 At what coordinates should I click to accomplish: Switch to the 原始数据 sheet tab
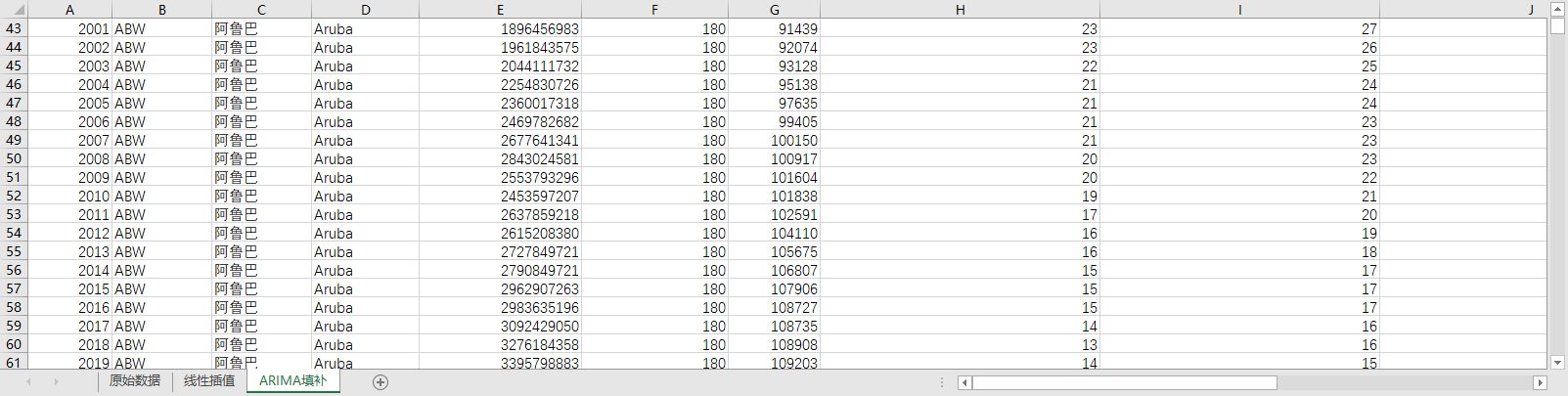135,381
